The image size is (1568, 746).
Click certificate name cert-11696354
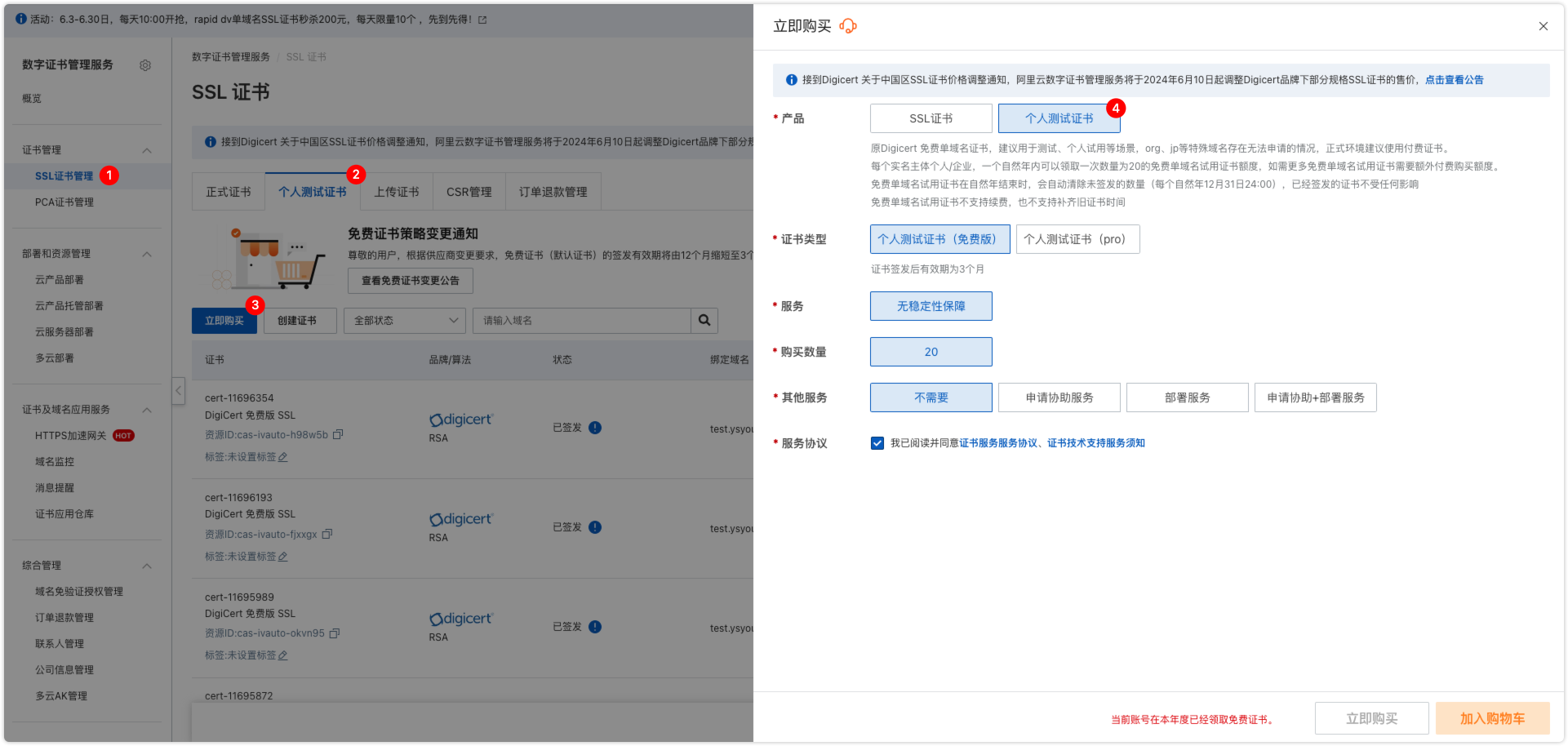239,398
